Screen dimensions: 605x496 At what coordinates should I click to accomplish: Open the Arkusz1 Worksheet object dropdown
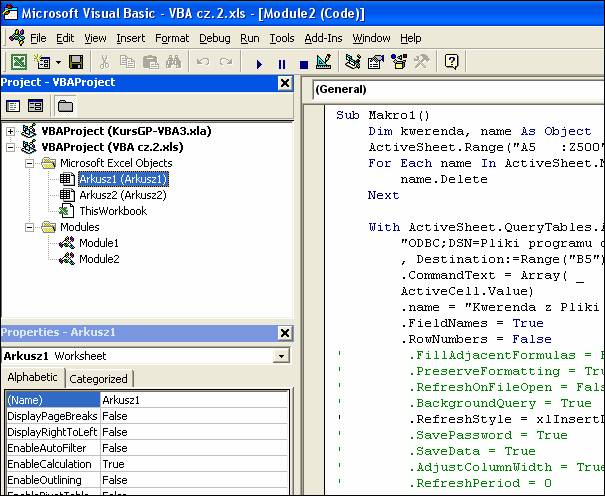[x=281, y=356]
